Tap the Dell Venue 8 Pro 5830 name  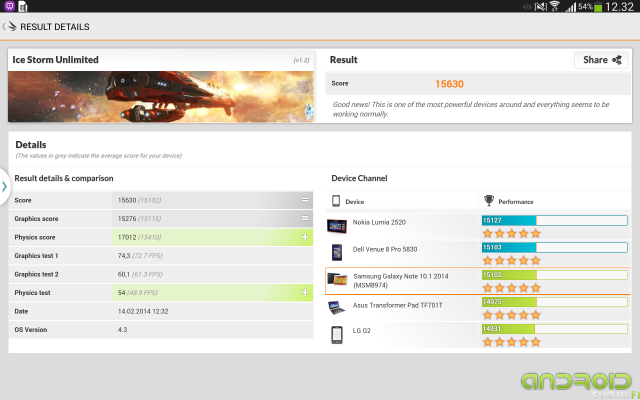click(385, 249)
